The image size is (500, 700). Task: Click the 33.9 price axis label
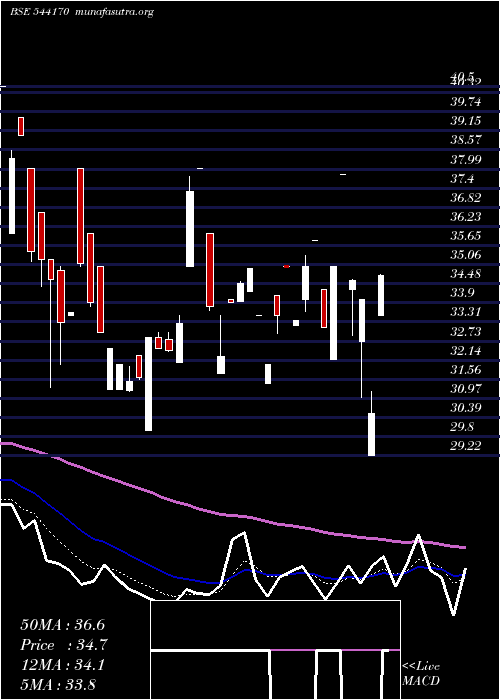(462, 293)
